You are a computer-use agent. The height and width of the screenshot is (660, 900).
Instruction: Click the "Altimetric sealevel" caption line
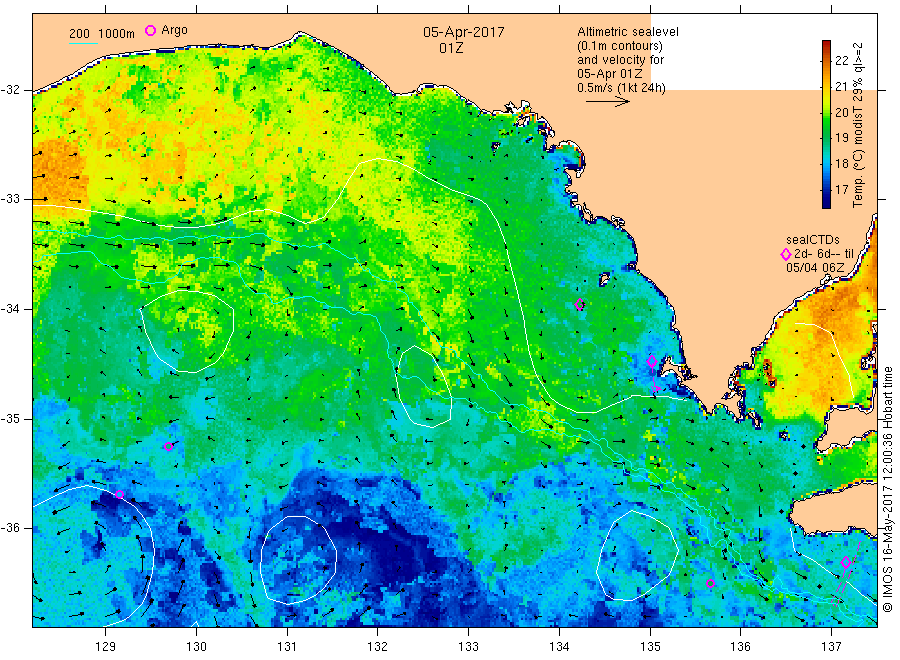click(628, 32)
